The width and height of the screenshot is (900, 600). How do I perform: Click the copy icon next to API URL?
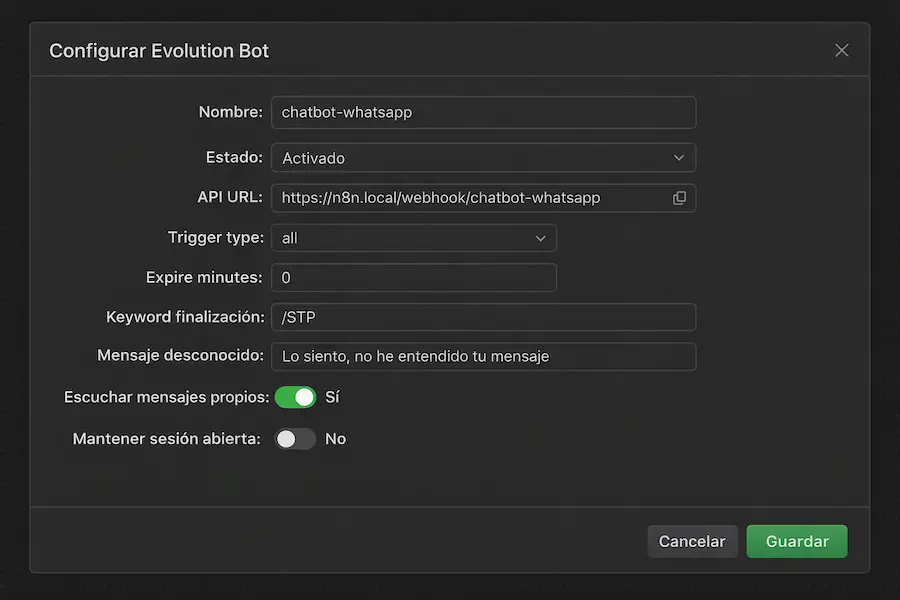point(681,197)
